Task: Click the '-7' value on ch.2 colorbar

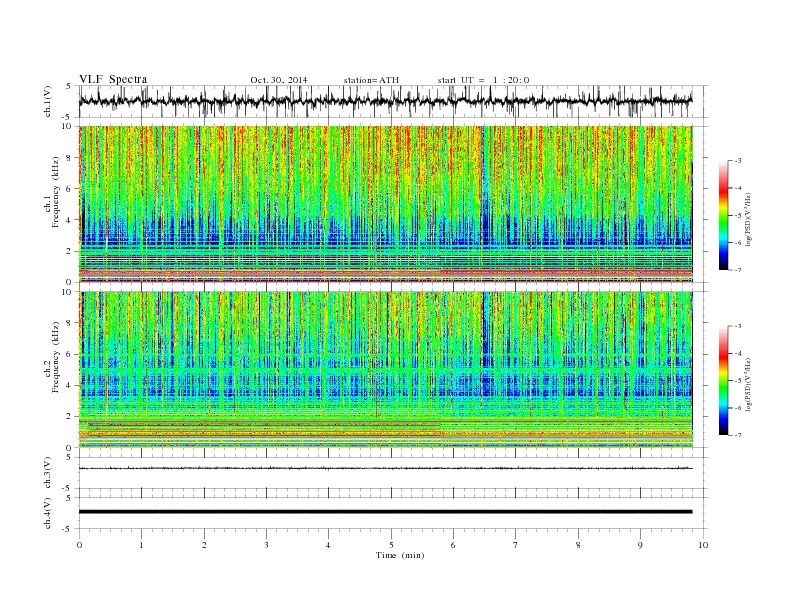Action: click(737, 435)
